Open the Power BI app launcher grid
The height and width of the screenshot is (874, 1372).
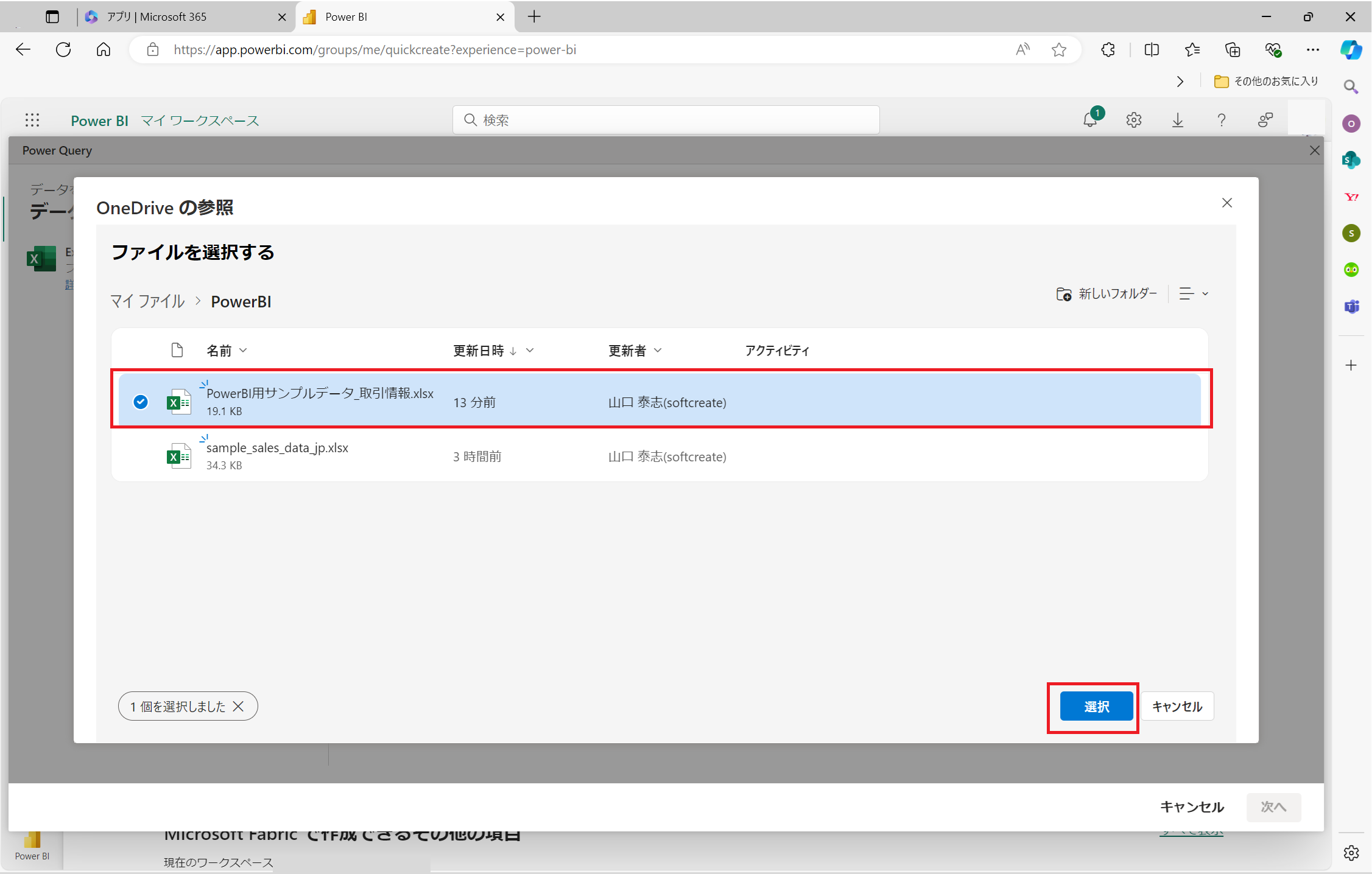32,120
